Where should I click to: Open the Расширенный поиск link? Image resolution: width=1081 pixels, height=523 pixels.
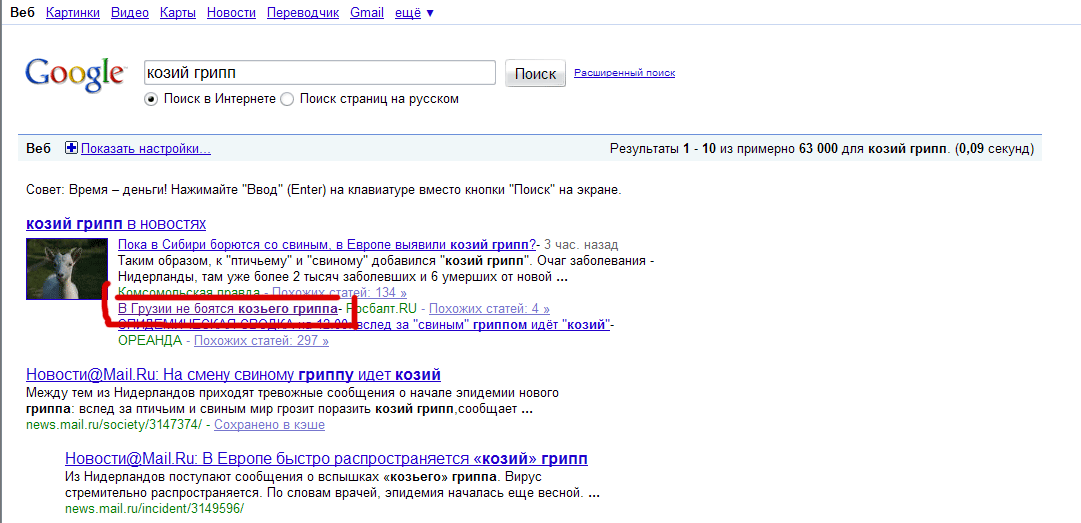(625, 72)
